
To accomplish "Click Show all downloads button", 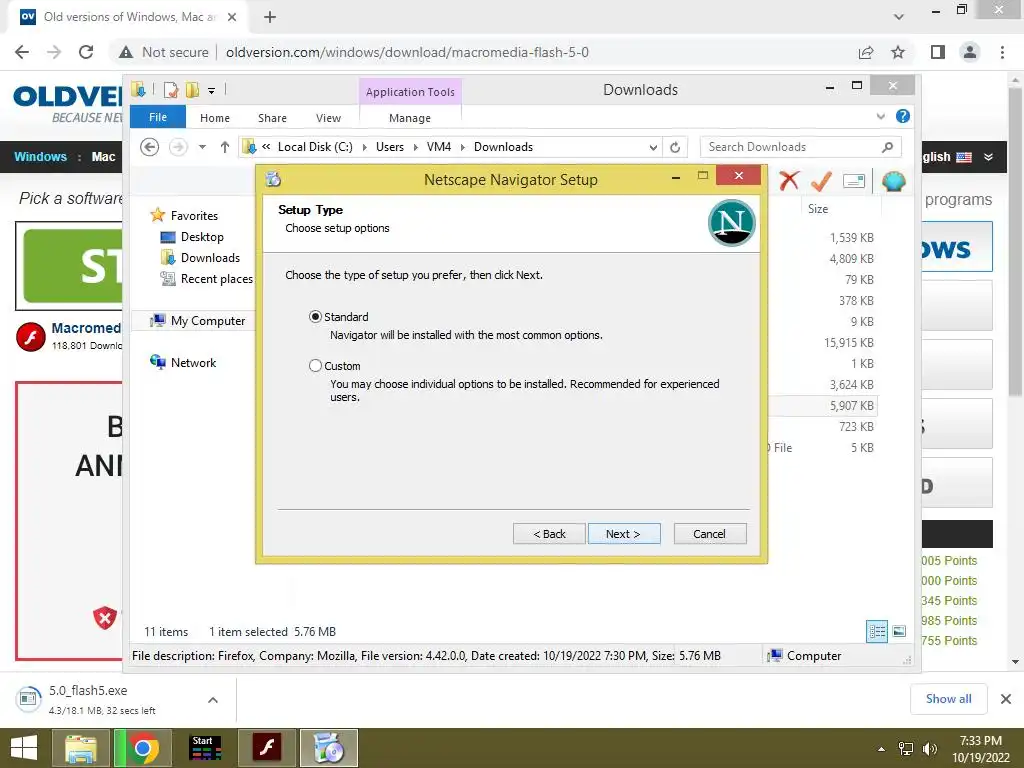I will pyautogui.click(x=948, y=699).
